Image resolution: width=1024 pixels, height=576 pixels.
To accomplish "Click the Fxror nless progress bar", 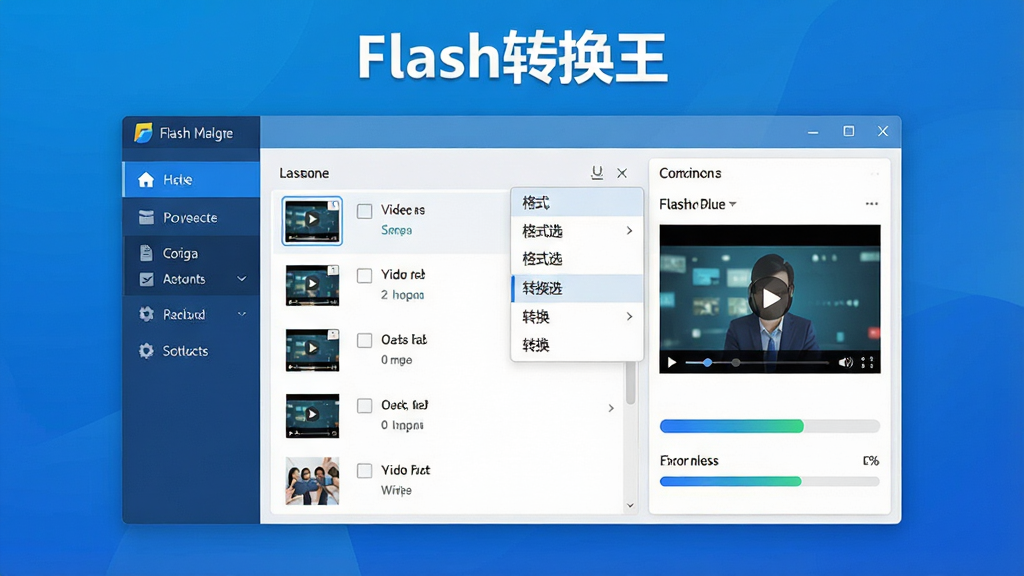I will [x=770, y=481].
